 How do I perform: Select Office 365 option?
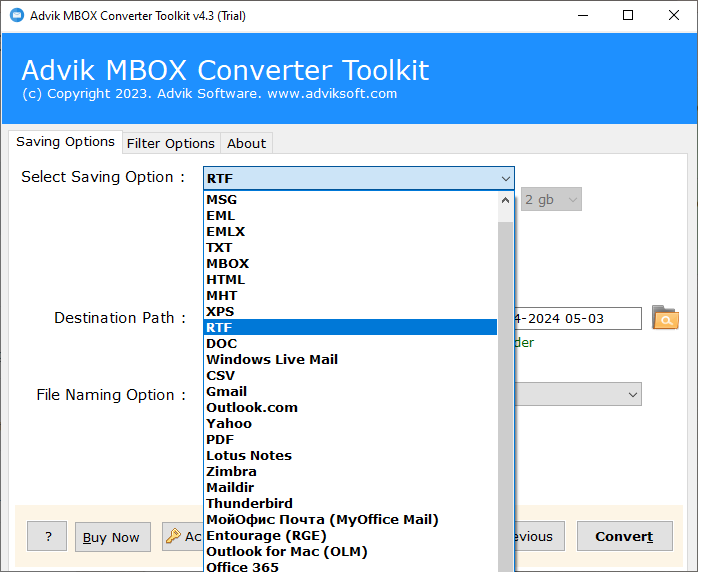[351, 567]
